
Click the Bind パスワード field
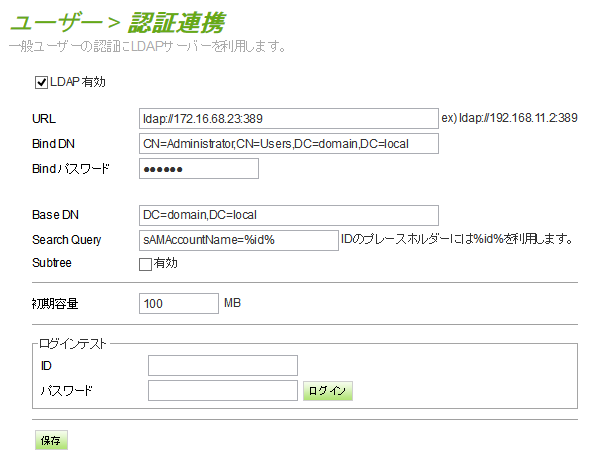click(x=199, y=169)
